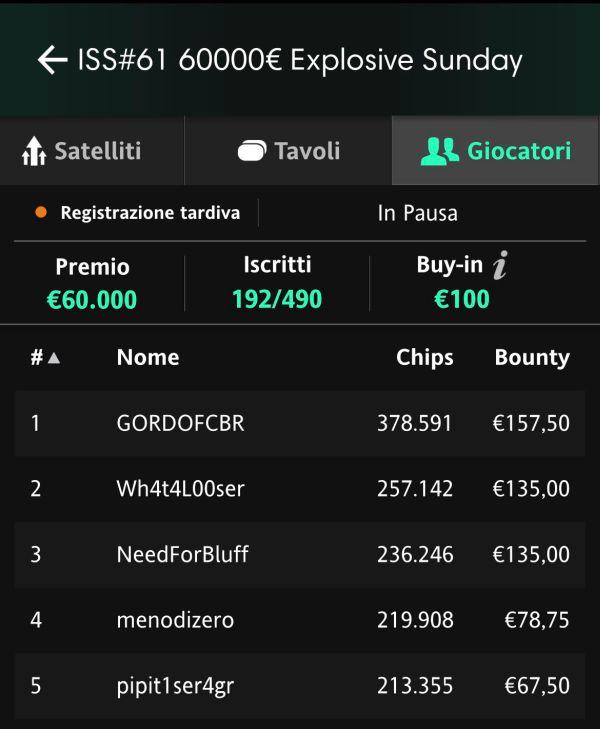This screenshot has width=600, height=729.
Task: Click the Giocatori people icon
Action: tap(440, 151)
